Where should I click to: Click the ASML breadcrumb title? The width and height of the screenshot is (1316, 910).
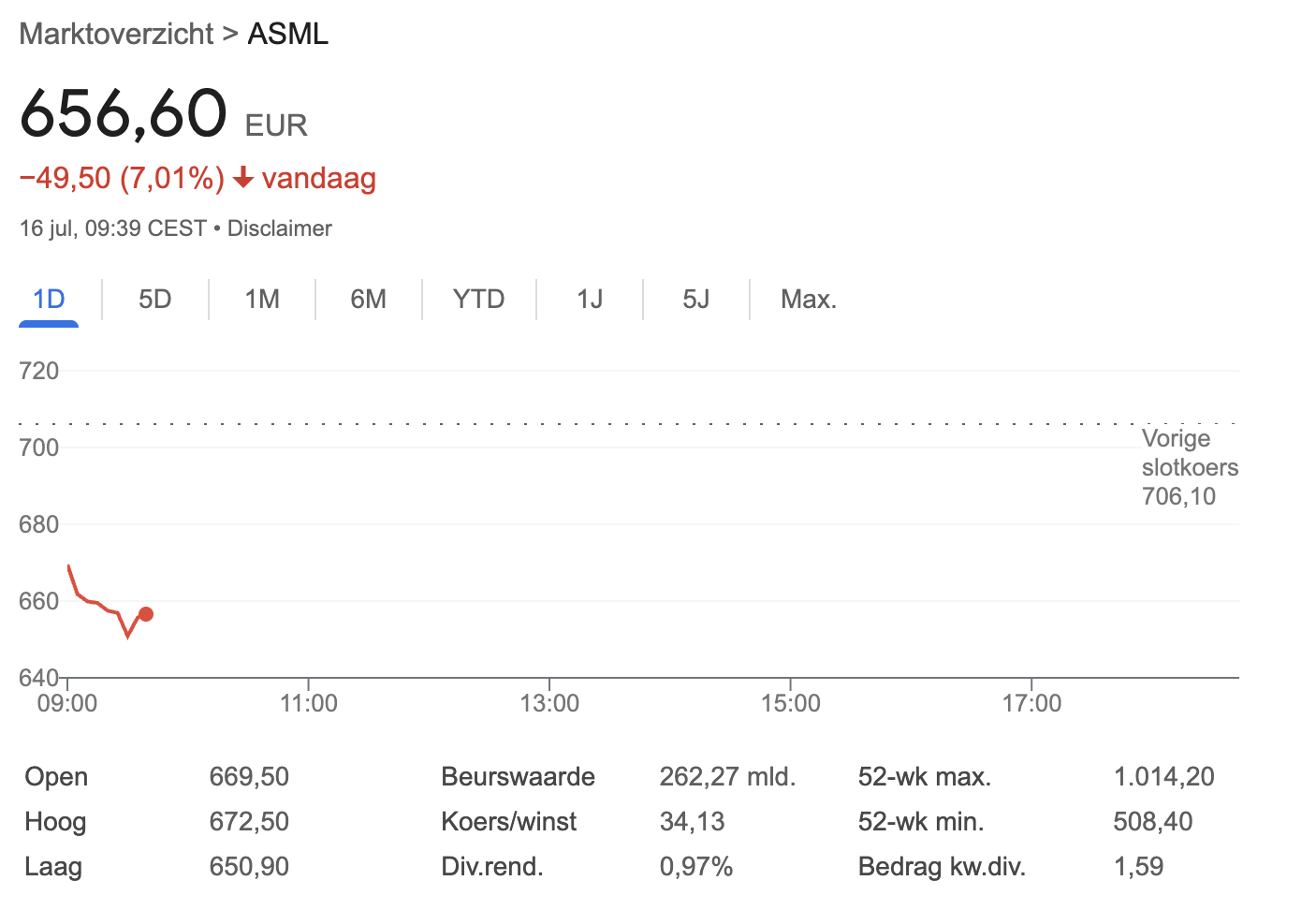287,34
